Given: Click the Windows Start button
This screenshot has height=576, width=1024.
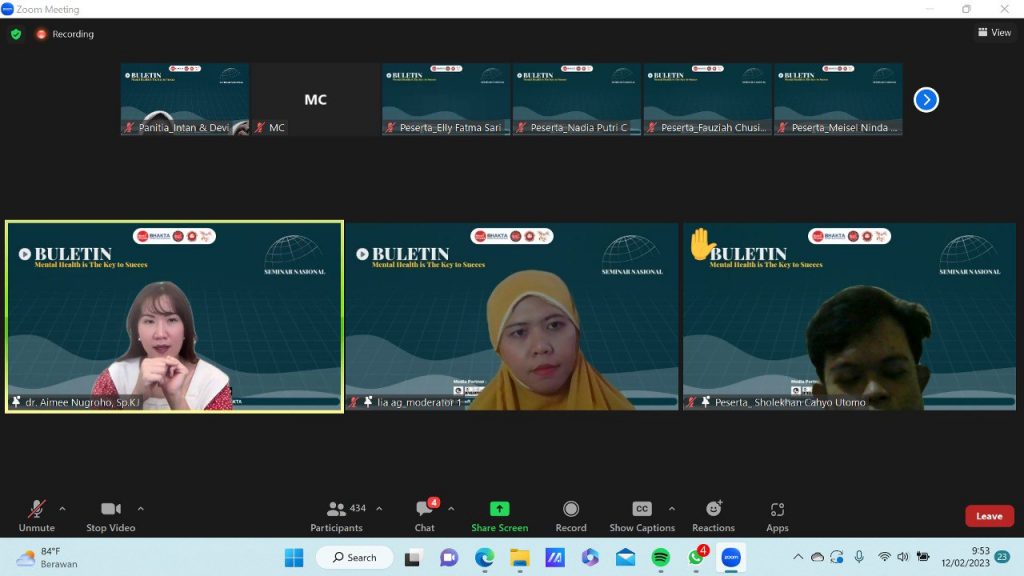Looking at the screenshot, I should (294, 557).
